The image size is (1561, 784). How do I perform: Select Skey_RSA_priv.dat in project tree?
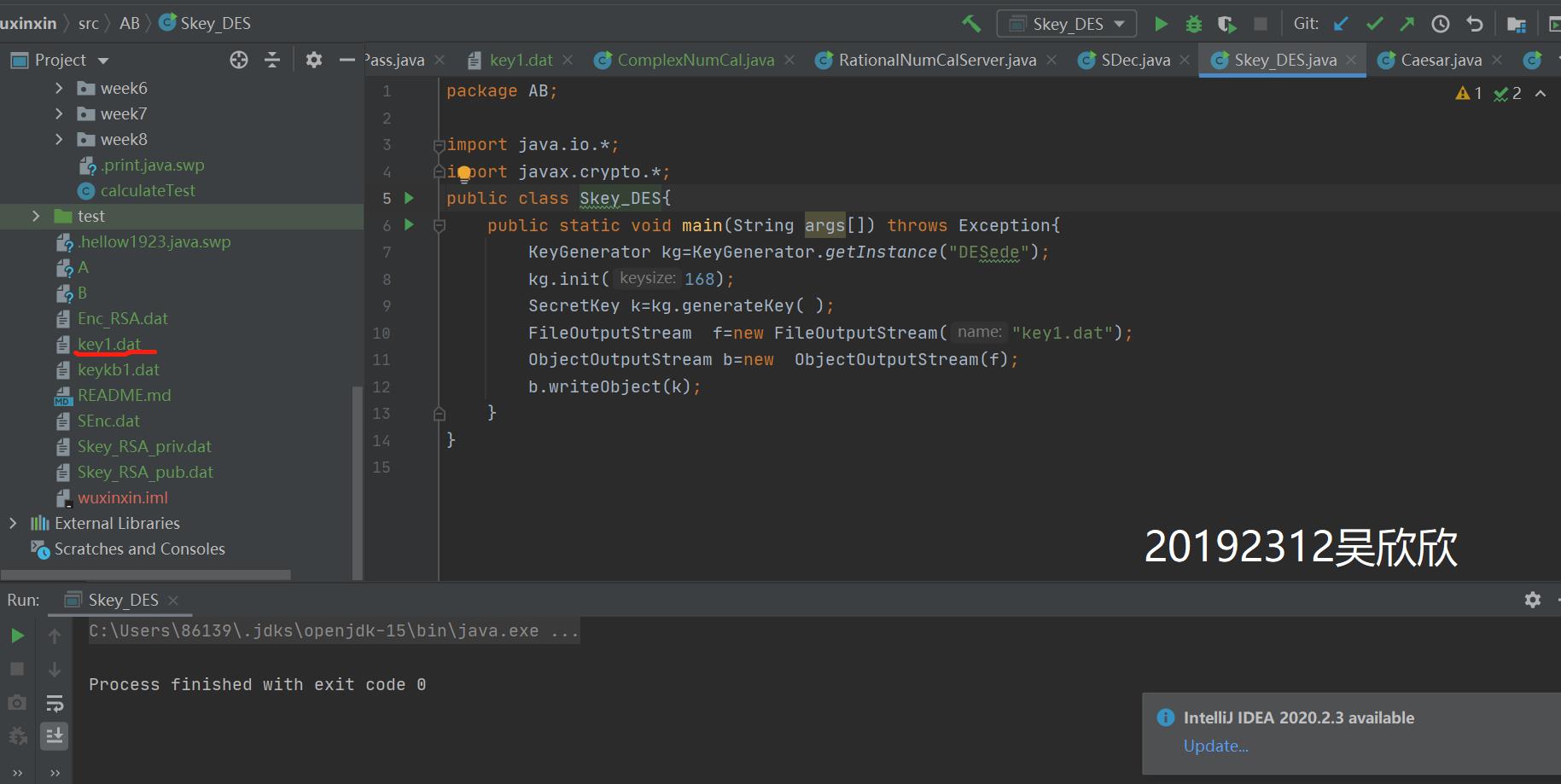point(145,446)
